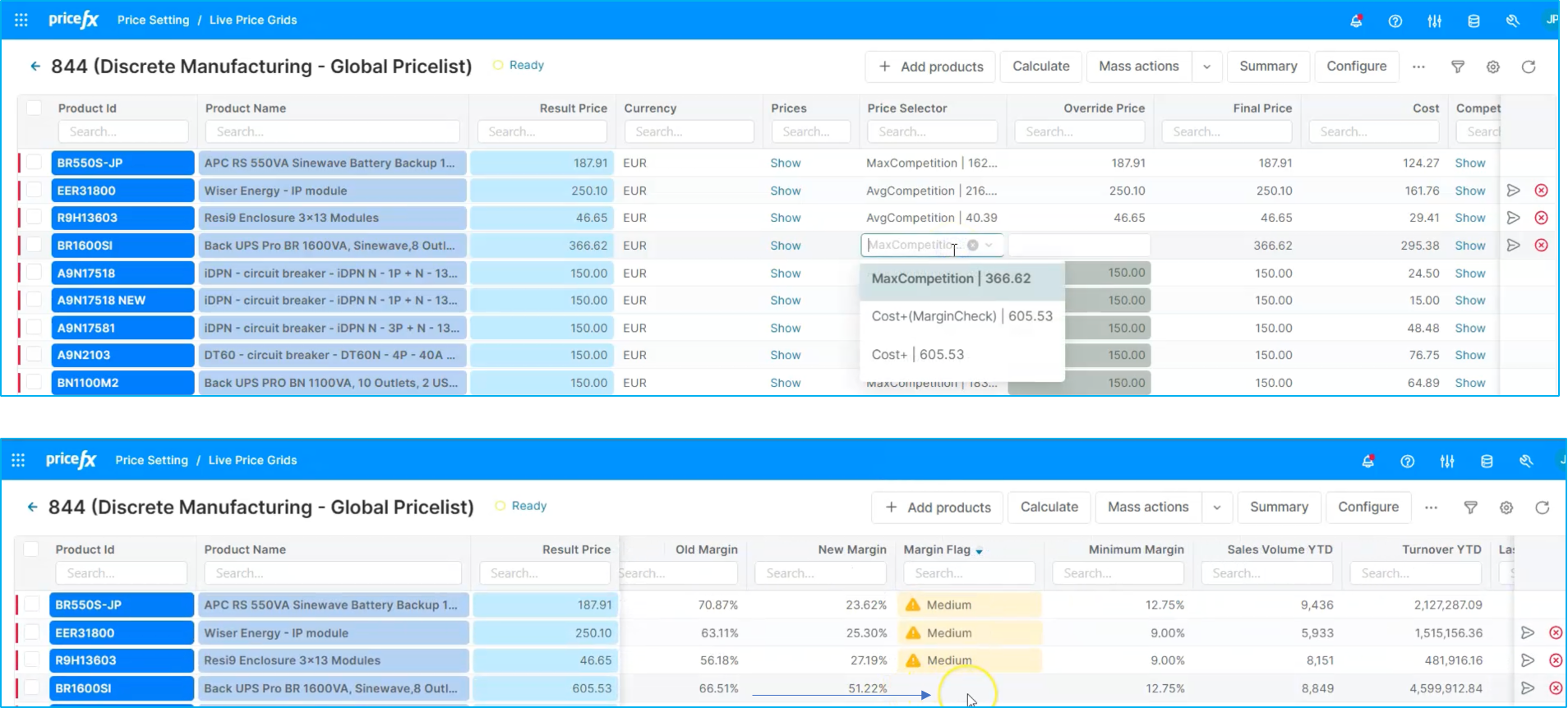This screenshot has width=1568, height=708.
Task: Focus the Override Price search field
Action: pyautogui.click(x=1080, y=131)
